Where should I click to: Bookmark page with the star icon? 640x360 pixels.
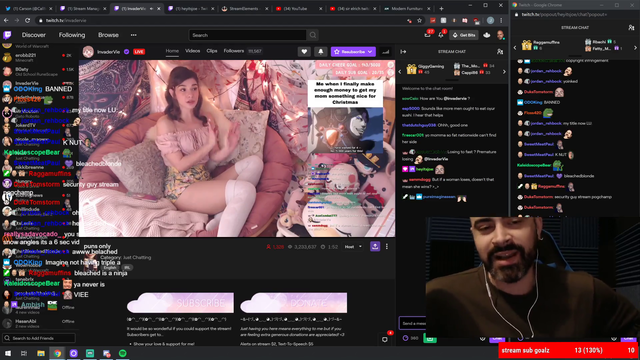click(x=419, y=20)
